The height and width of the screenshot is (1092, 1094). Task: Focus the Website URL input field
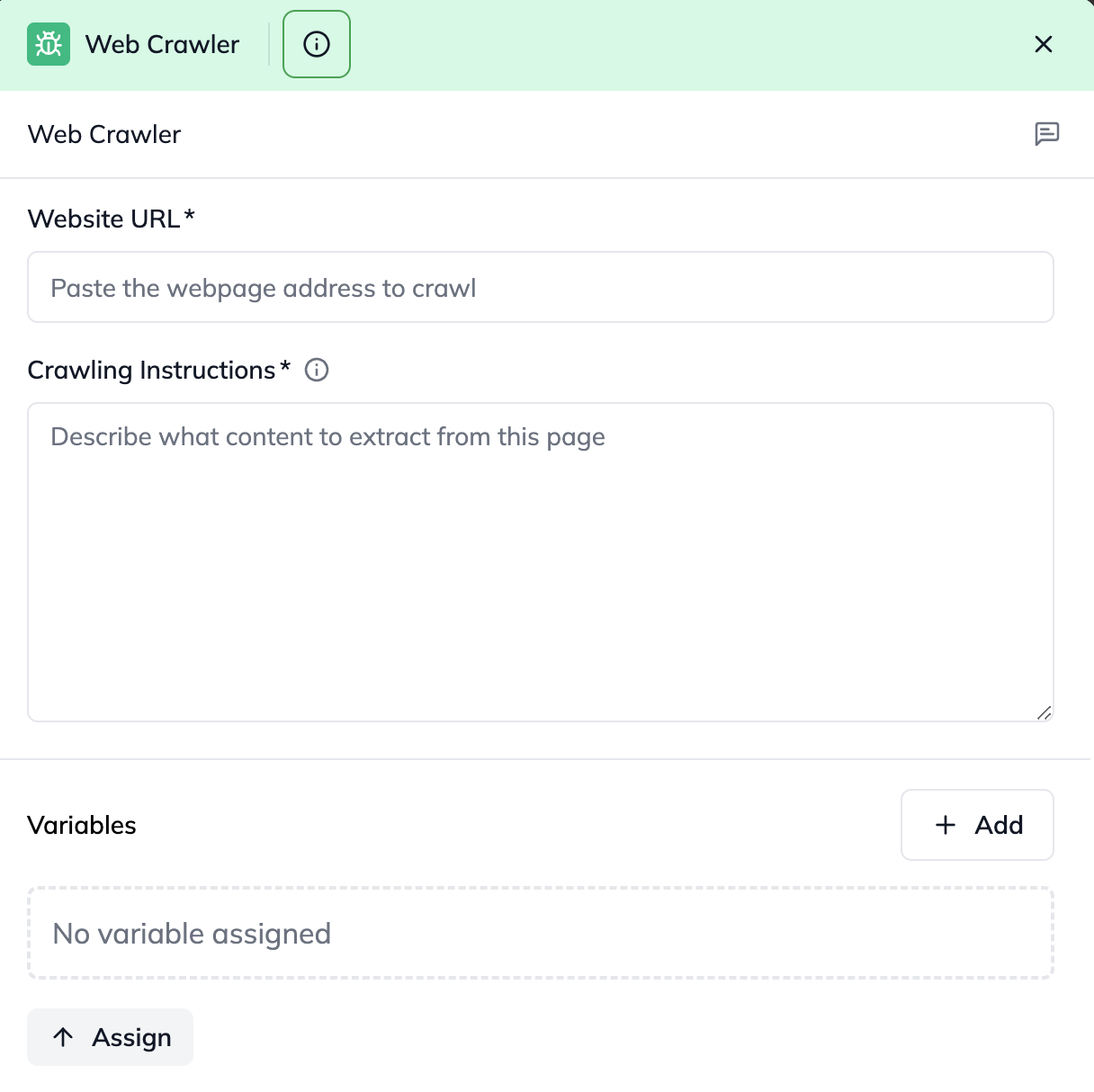[540, 287]
